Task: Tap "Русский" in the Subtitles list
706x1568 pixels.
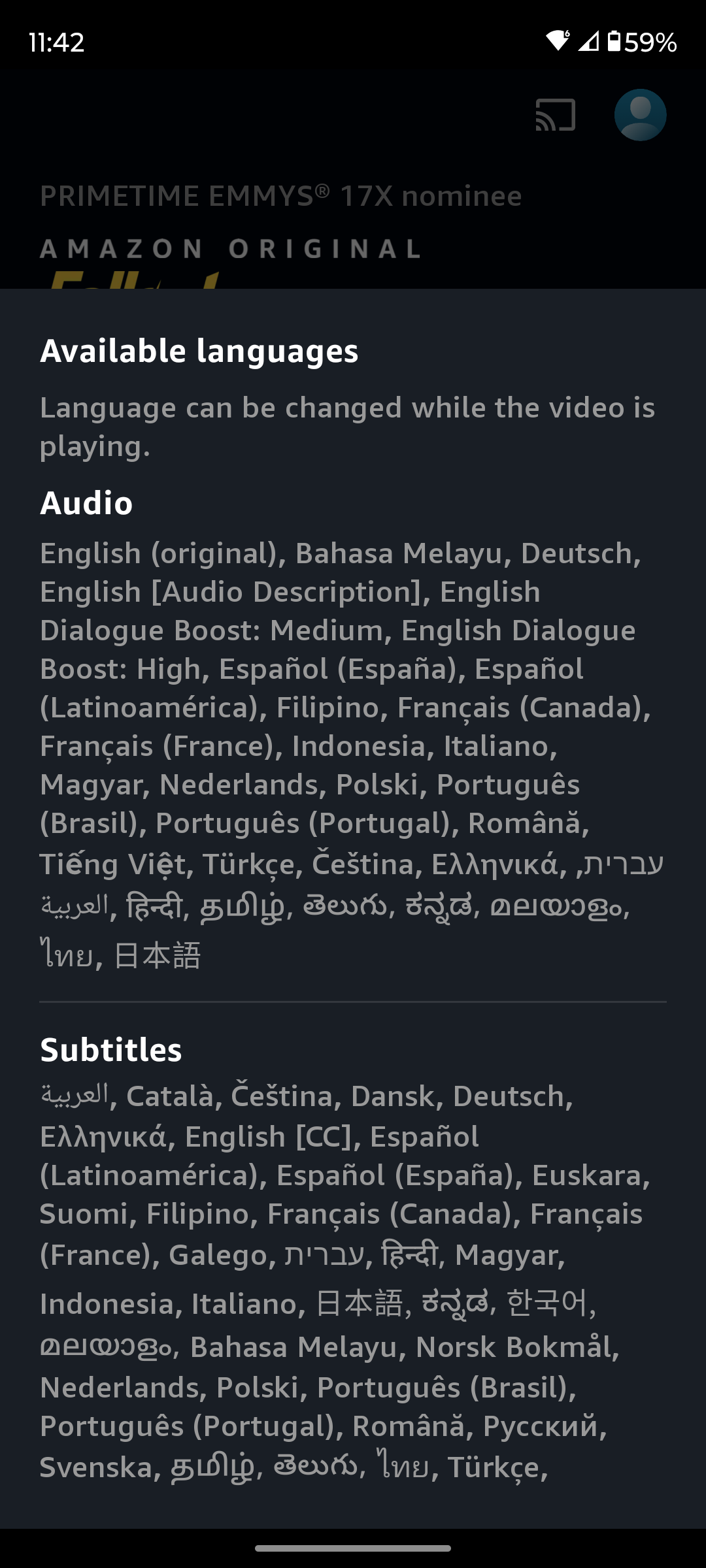Action: point(541,1426)
